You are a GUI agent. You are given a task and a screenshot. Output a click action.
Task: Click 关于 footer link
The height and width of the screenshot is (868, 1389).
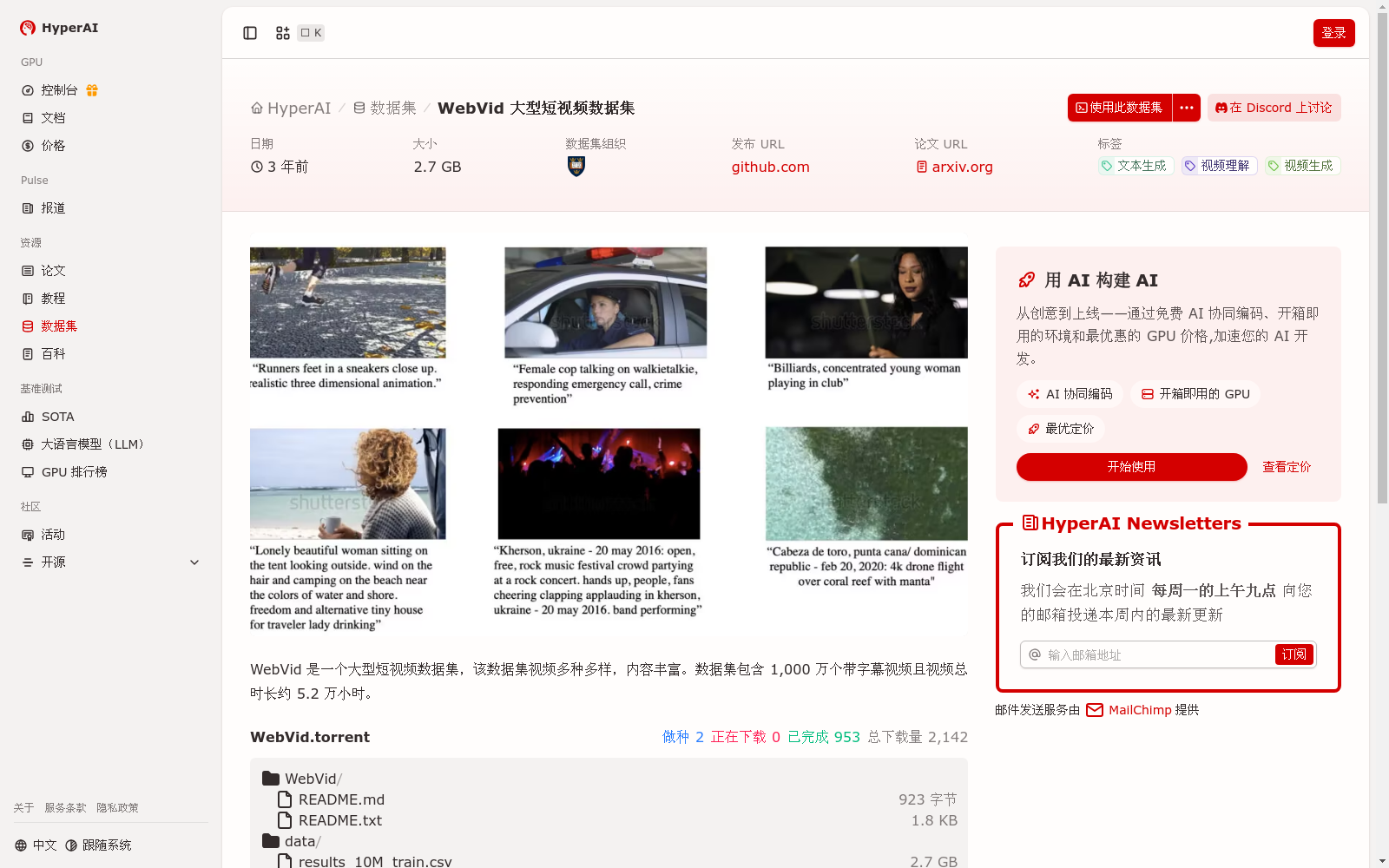(x=23, y=808)
